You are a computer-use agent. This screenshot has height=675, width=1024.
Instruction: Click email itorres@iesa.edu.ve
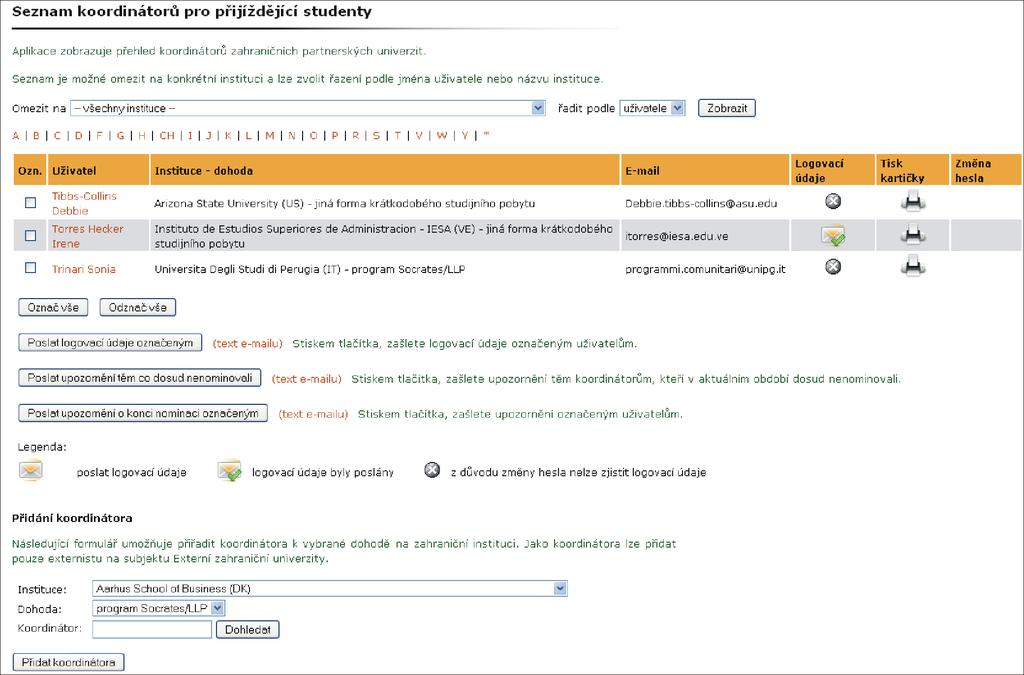coord(677,236)
